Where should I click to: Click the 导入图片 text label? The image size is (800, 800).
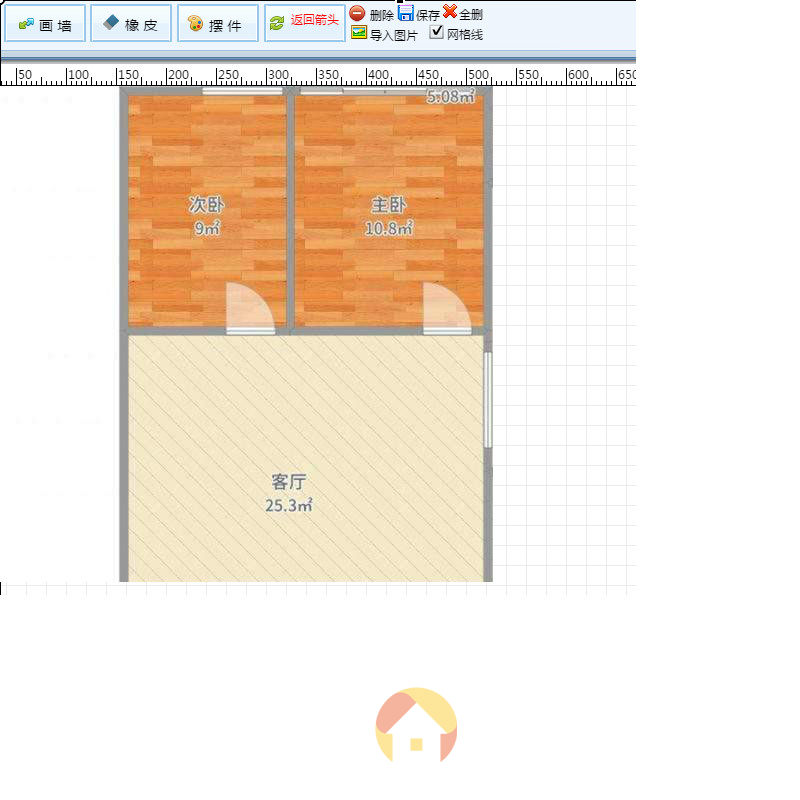tap(393, 35)
